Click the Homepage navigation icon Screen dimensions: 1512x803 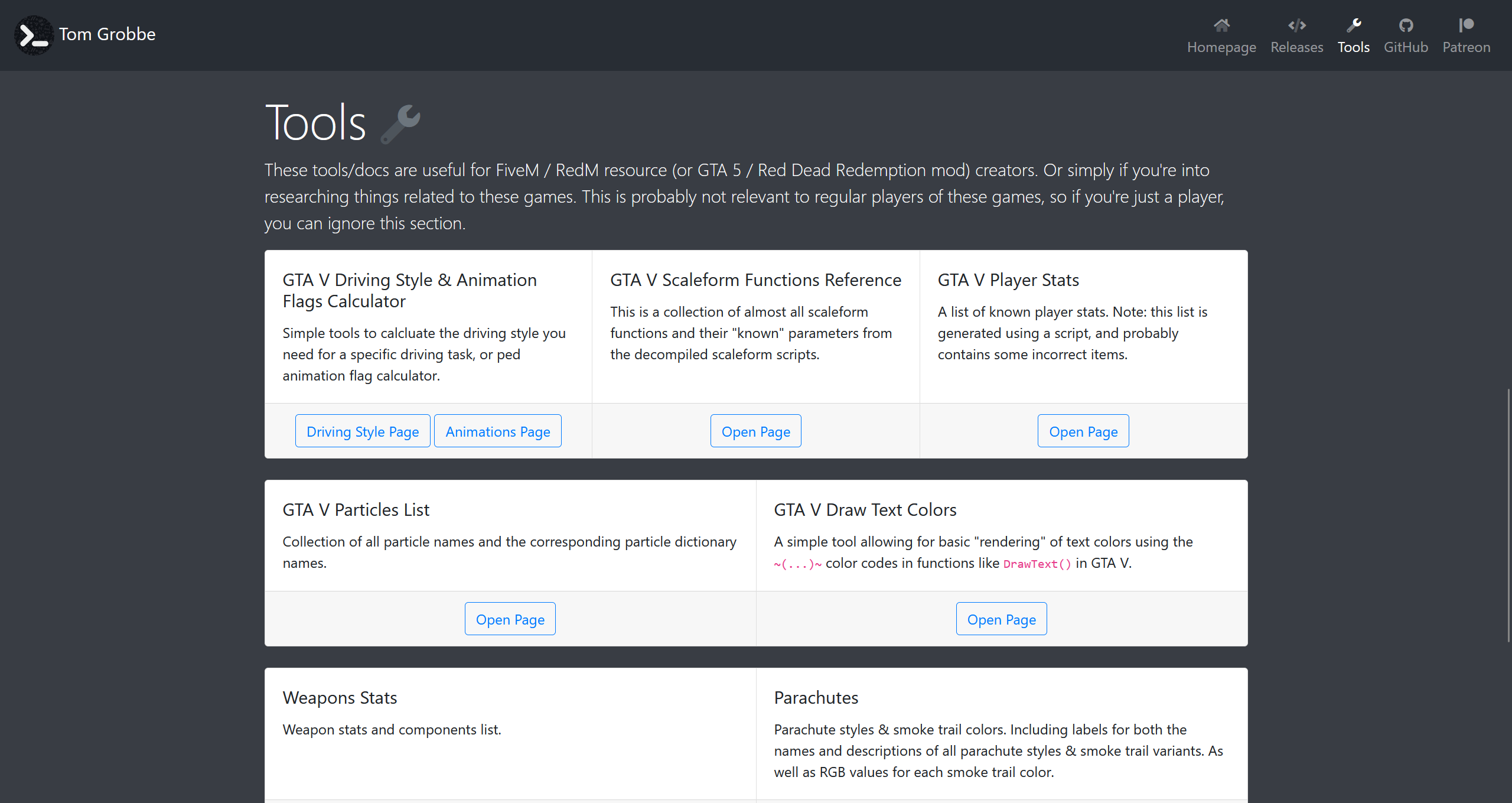click(x=1222, y=24)
